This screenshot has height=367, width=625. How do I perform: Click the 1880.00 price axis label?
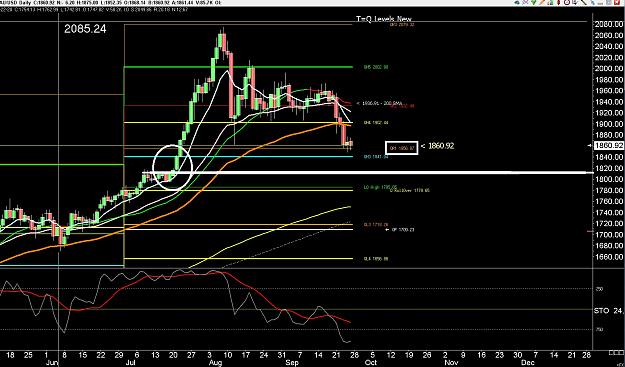tap(609, 135)
